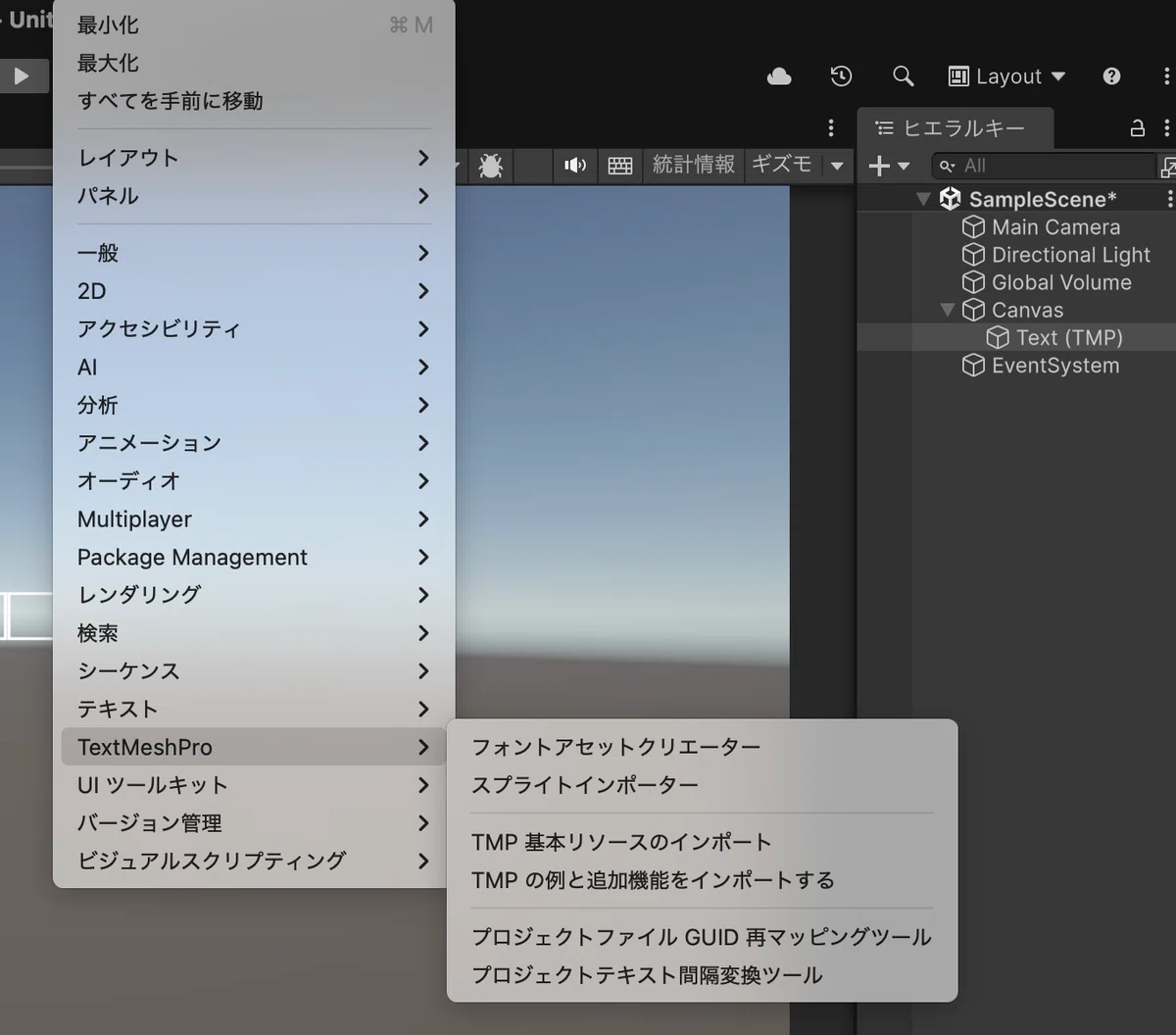The image size is (1176, 1035).
Task: Toggle the 統計情報 stats button
Action: [x=694, y=165]
